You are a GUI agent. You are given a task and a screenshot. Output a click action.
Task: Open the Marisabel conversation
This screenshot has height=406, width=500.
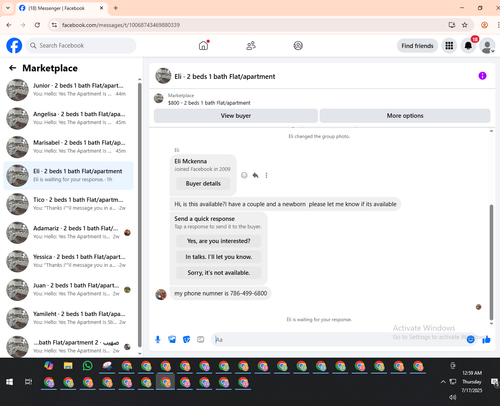68,147
